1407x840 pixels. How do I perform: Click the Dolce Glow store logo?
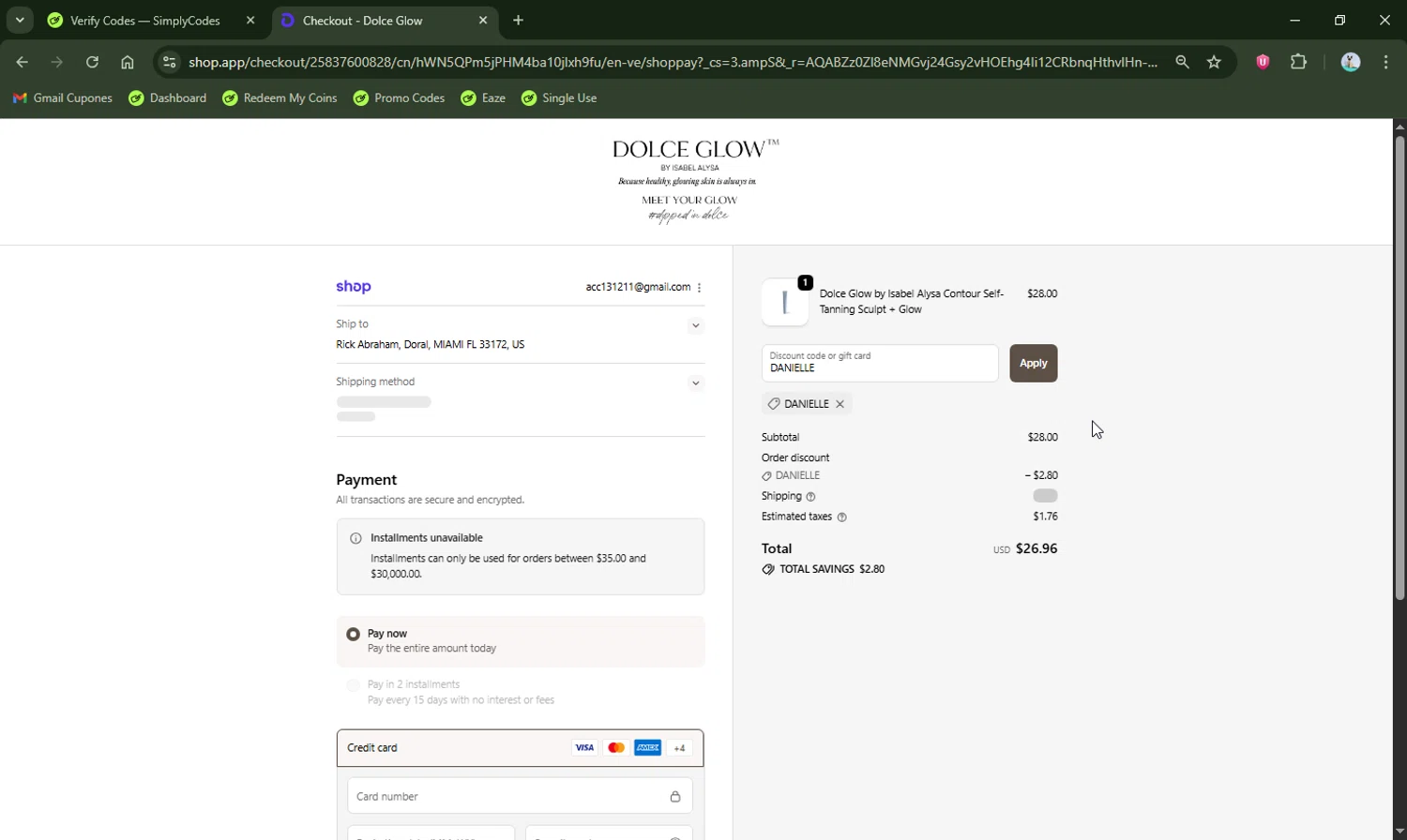pyautogui.click(x=695, y=180)
